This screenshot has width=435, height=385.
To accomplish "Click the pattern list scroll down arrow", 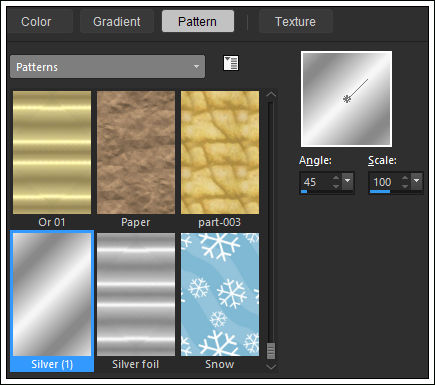I will [x=271, y=367].
